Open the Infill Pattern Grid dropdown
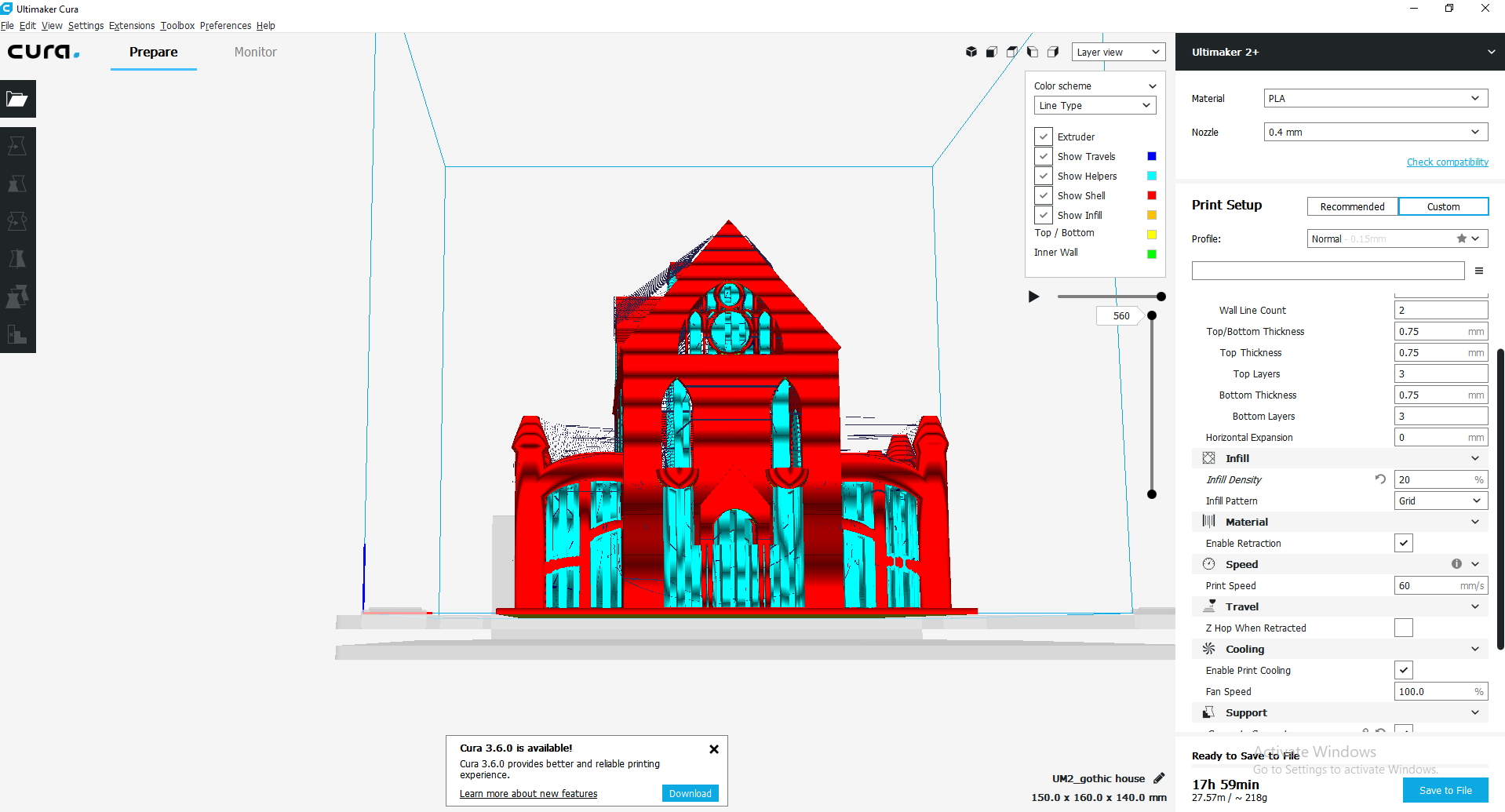Screen dimensions: 1505x812 click(1440, 501)
